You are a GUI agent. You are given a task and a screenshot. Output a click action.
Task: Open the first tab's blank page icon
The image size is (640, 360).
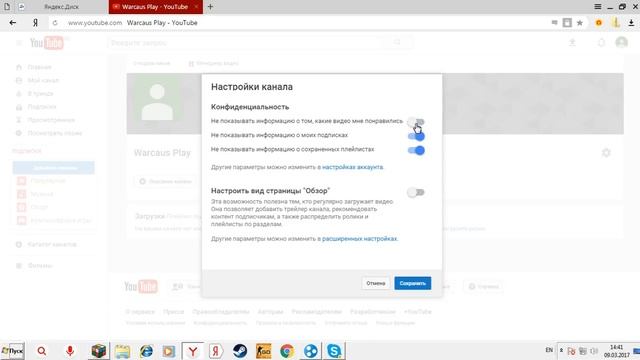pos(7,7)
